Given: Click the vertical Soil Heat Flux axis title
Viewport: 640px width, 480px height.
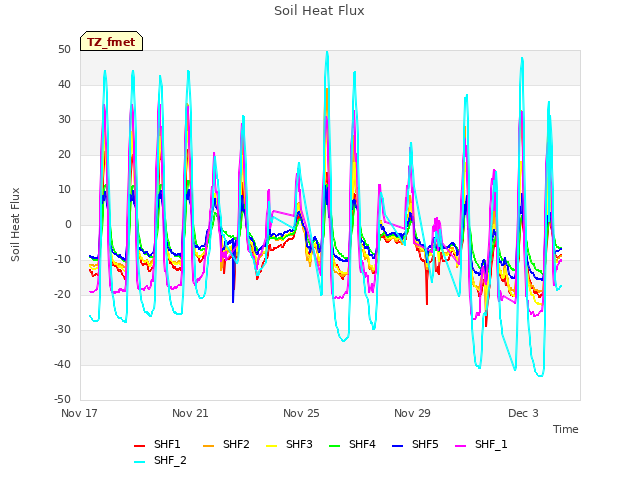Looking at the screenshot, I should 15,224.
